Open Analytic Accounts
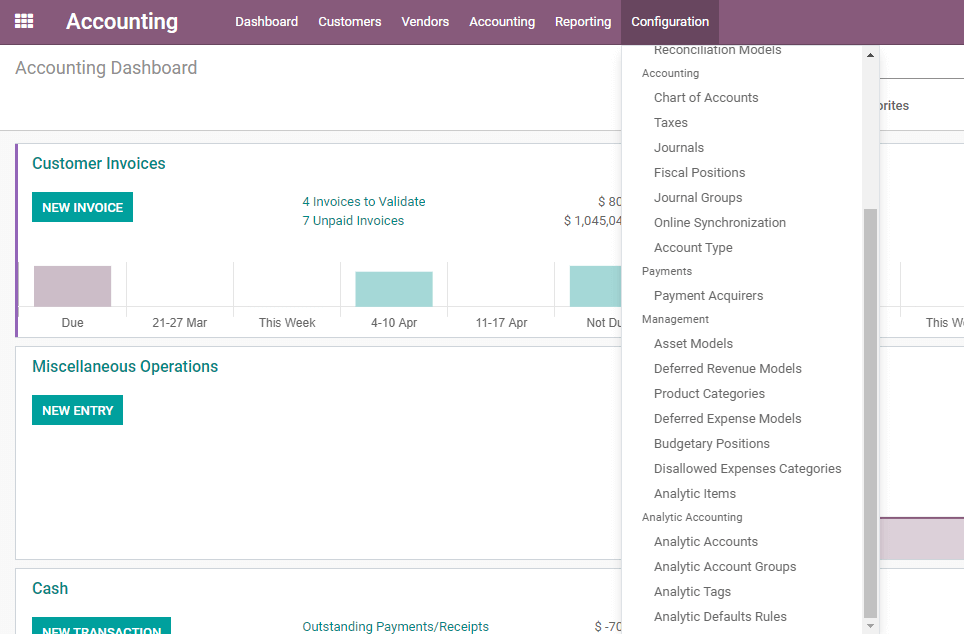This screenshot has height=634, width=964. (705, 542)
